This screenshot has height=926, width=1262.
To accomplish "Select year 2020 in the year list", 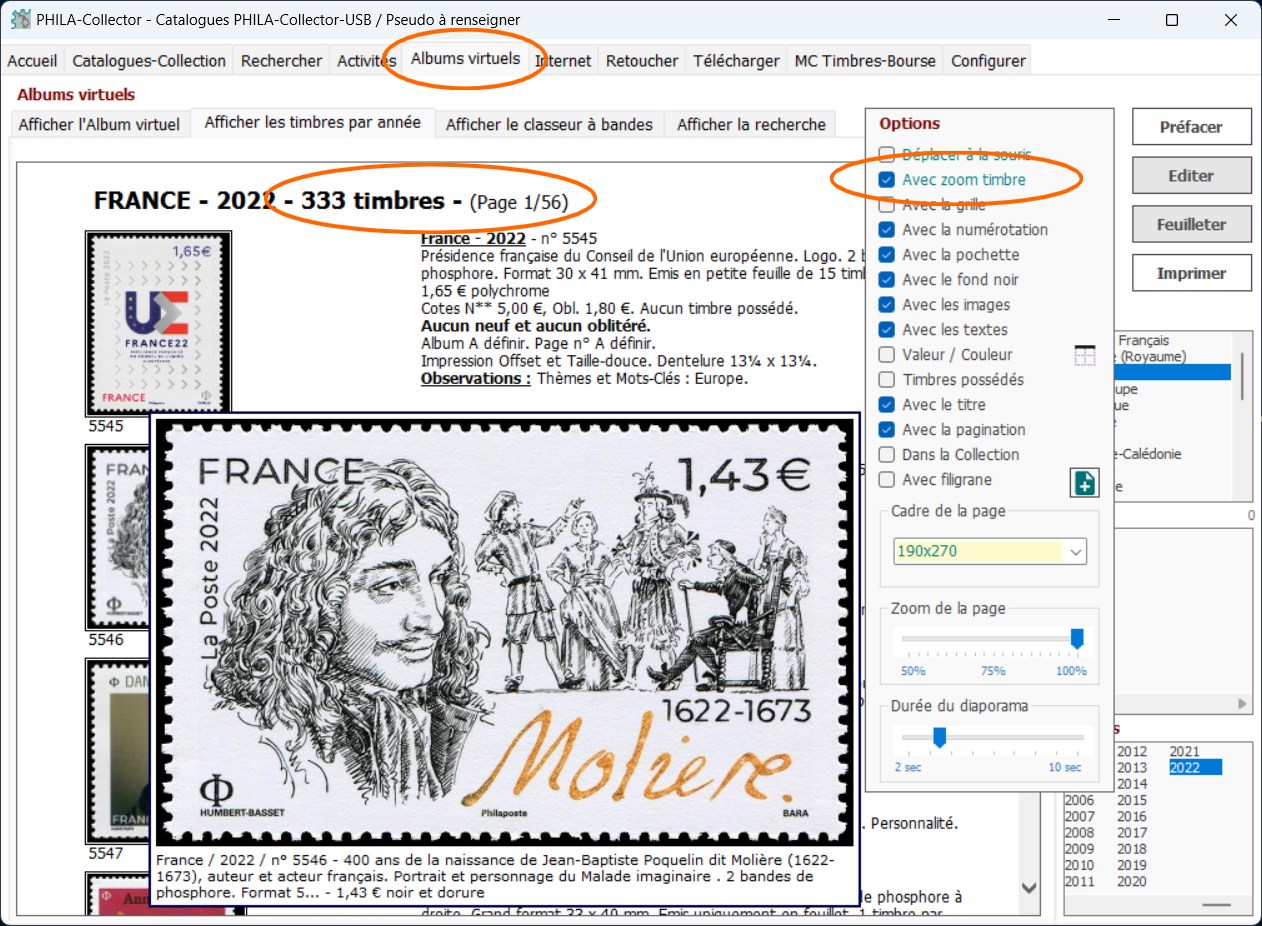I will pos(1132,881).
